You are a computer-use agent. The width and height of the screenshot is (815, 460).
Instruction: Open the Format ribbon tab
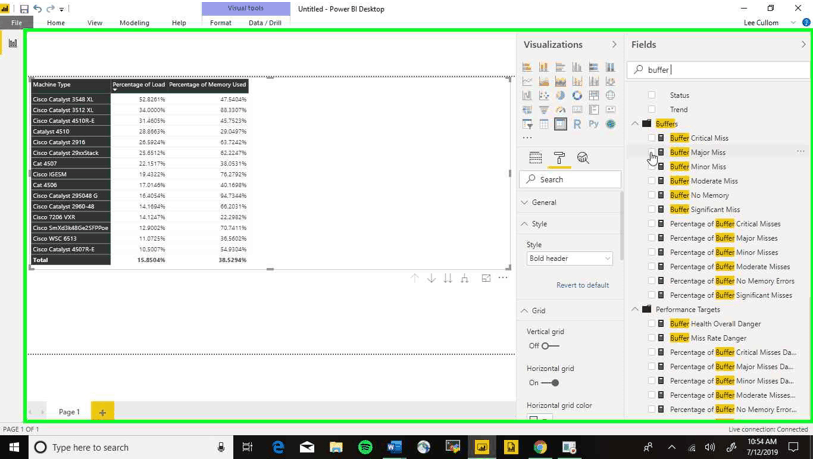[x=220, y=23]
